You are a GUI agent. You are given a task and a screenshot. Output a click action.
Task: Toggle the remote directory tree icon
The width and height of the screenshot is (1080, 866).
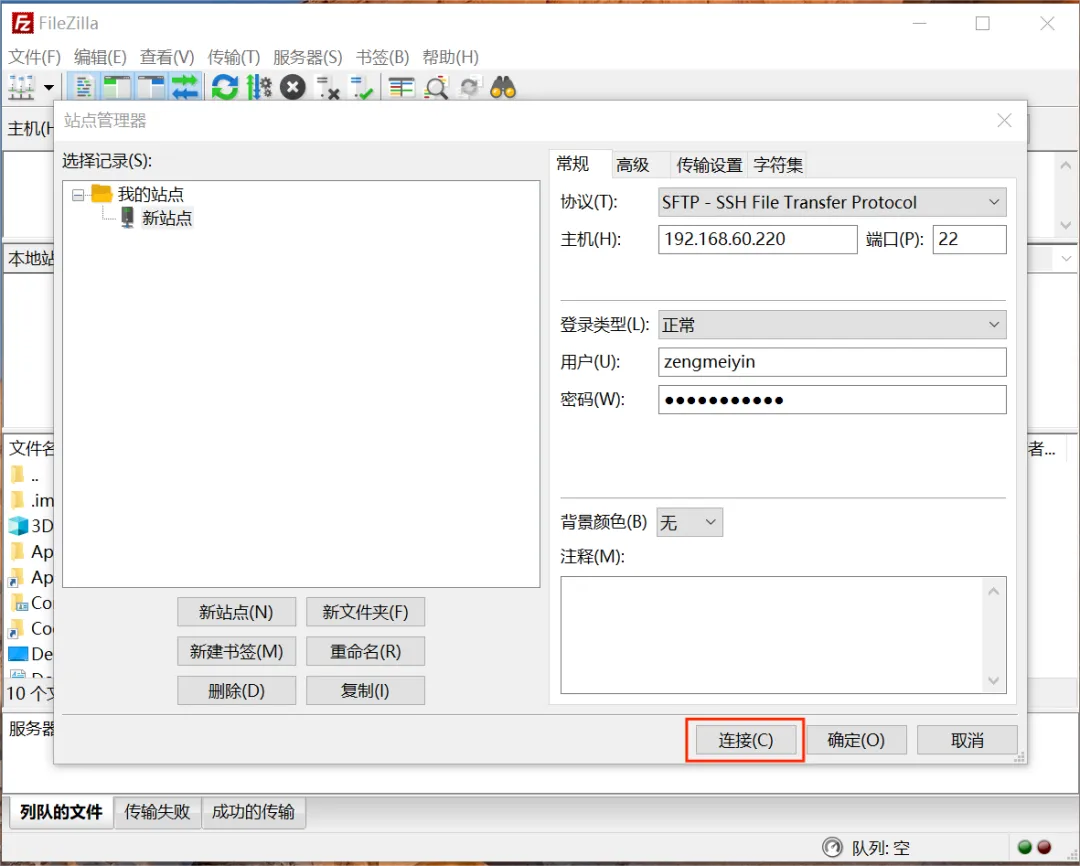coord(151,87)
